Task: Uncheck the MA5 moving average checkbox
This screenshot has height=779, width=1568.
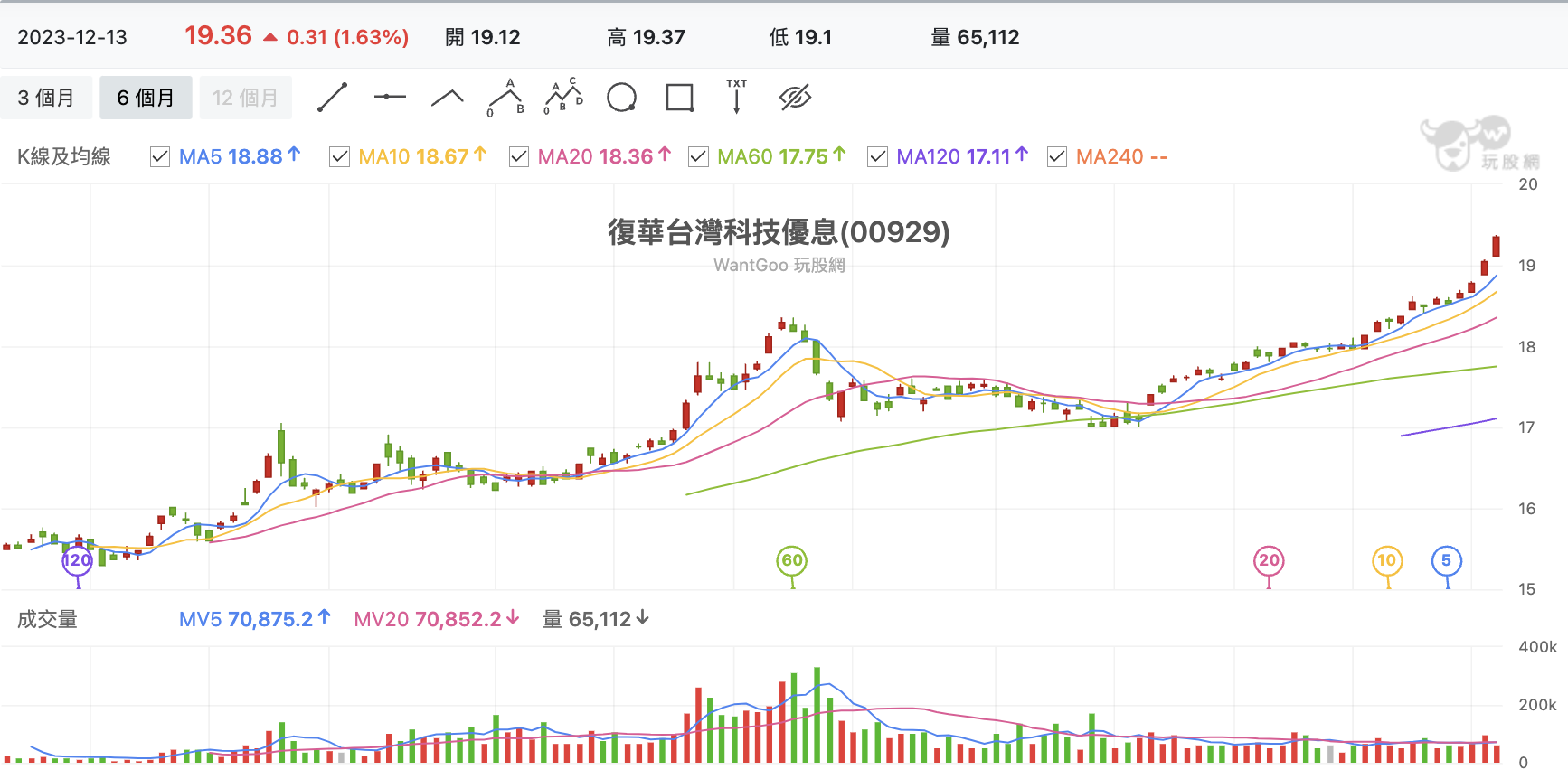Action: coord(160,157)
